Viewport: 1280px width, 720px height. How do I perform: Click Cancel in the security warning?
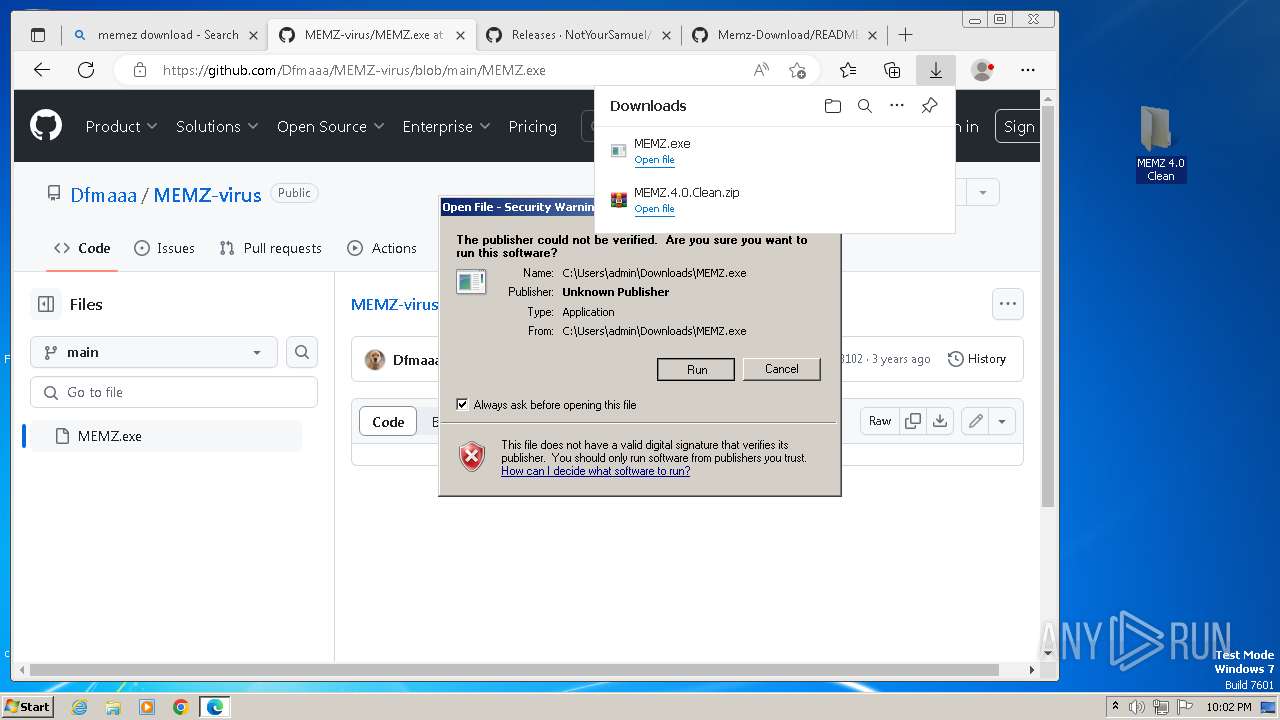click(x=781, y=369)
